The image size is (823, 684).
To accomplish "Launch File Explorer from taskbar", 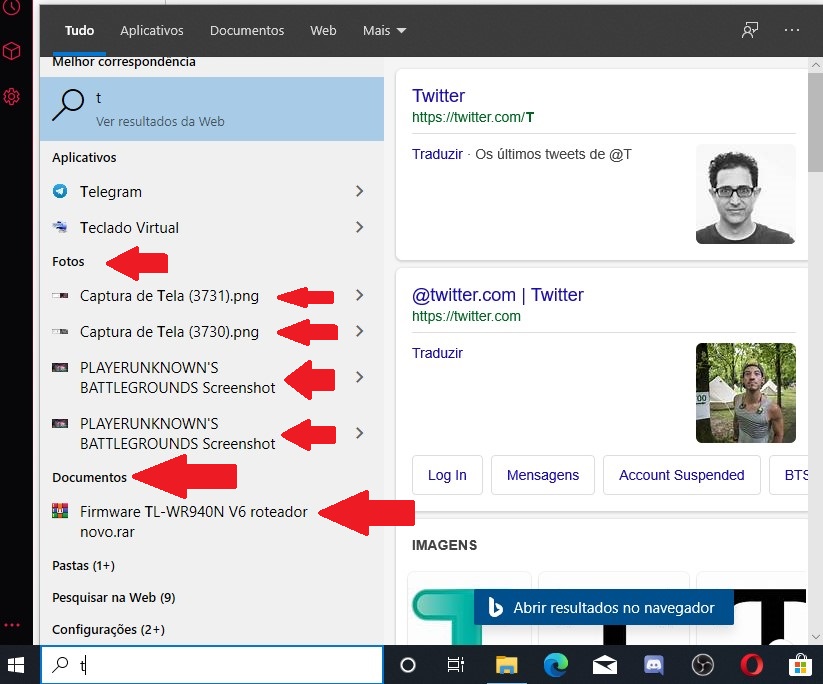I will click(x=507, y=665).
